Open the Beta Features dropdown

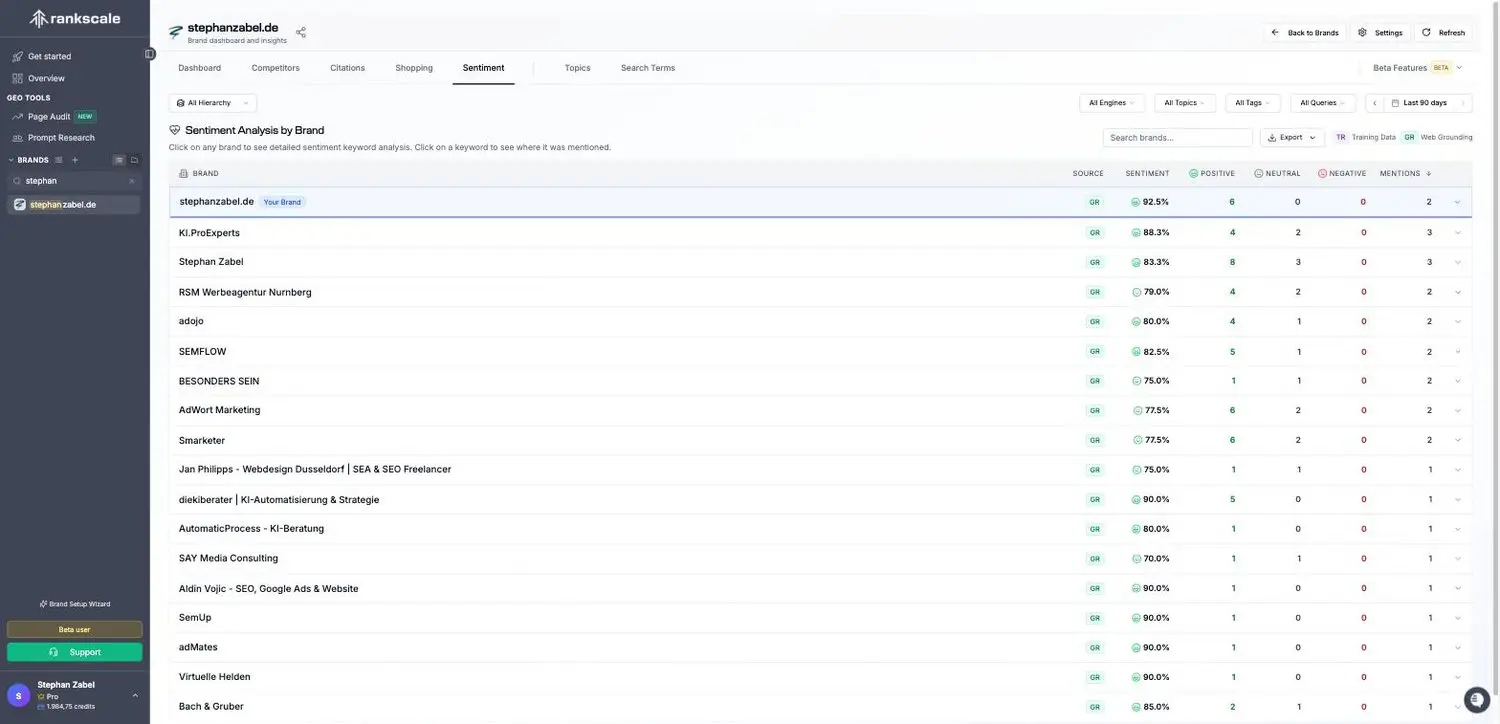click(x=1417, y=68)
